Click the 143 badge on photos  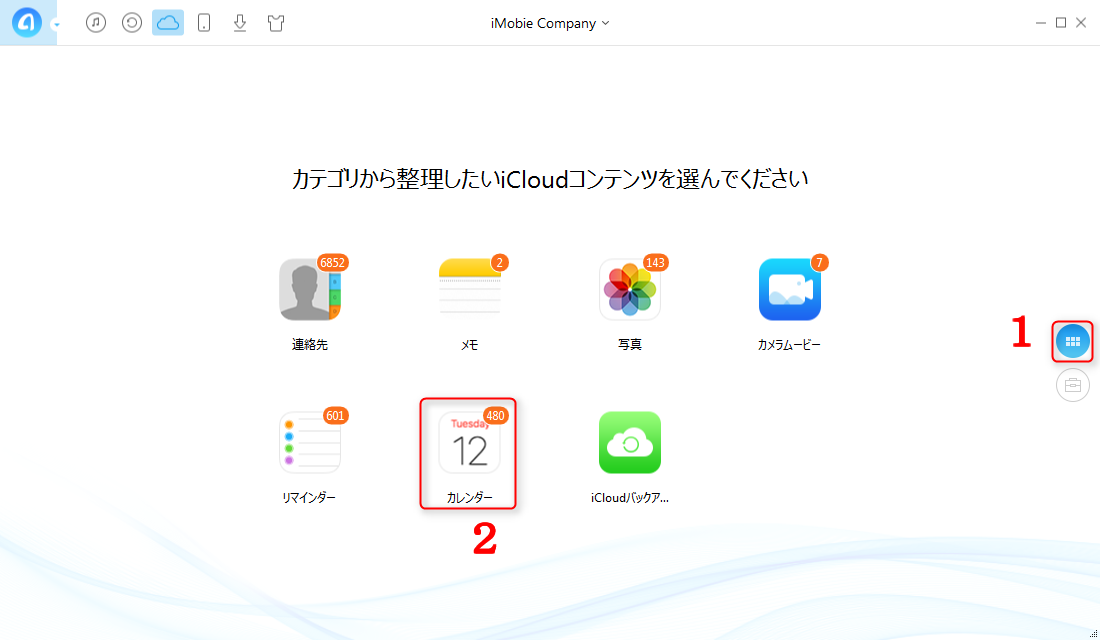click(x=655, y=262)
